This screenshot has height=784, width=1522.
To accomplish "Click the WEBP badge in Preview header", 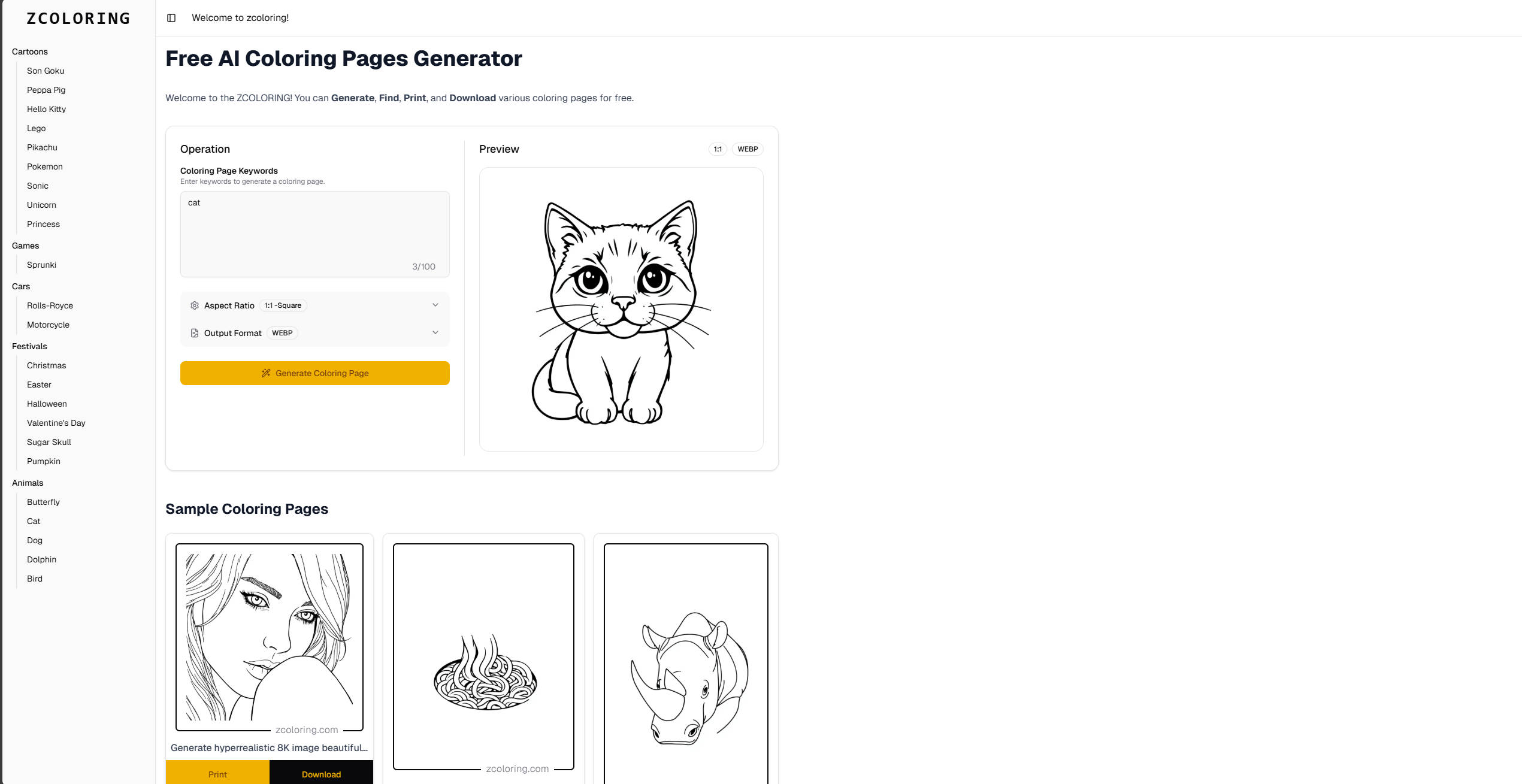I will point(748,149).
